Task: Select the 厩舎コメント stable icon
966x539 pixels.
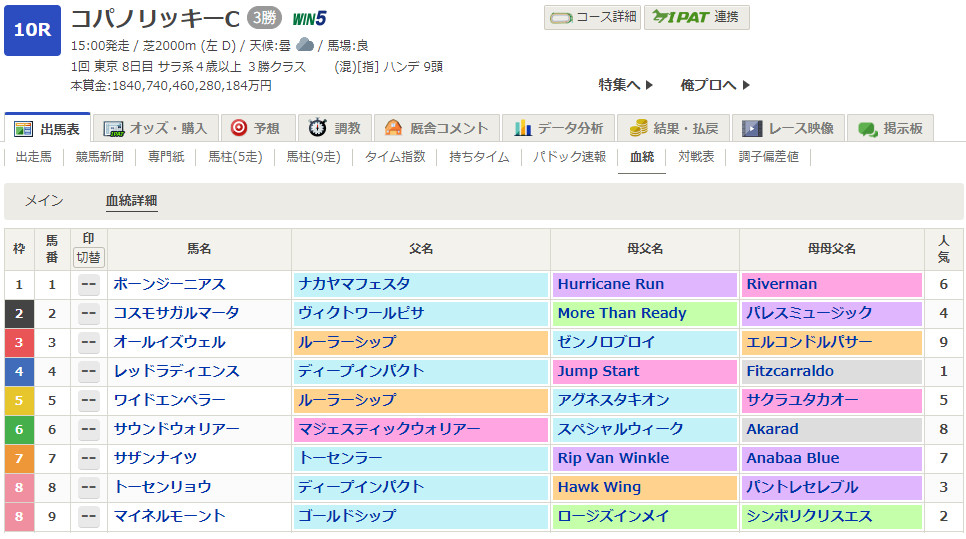Action: point(393,128)
